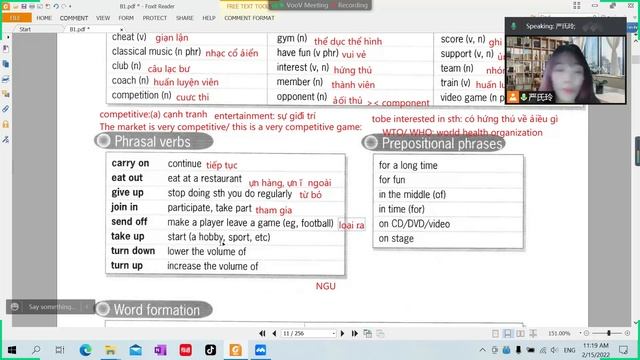Switch to VooV Meeting on taskbar
Image resolution: width=640 pixels, height=360 pixels.
(260, 350)
